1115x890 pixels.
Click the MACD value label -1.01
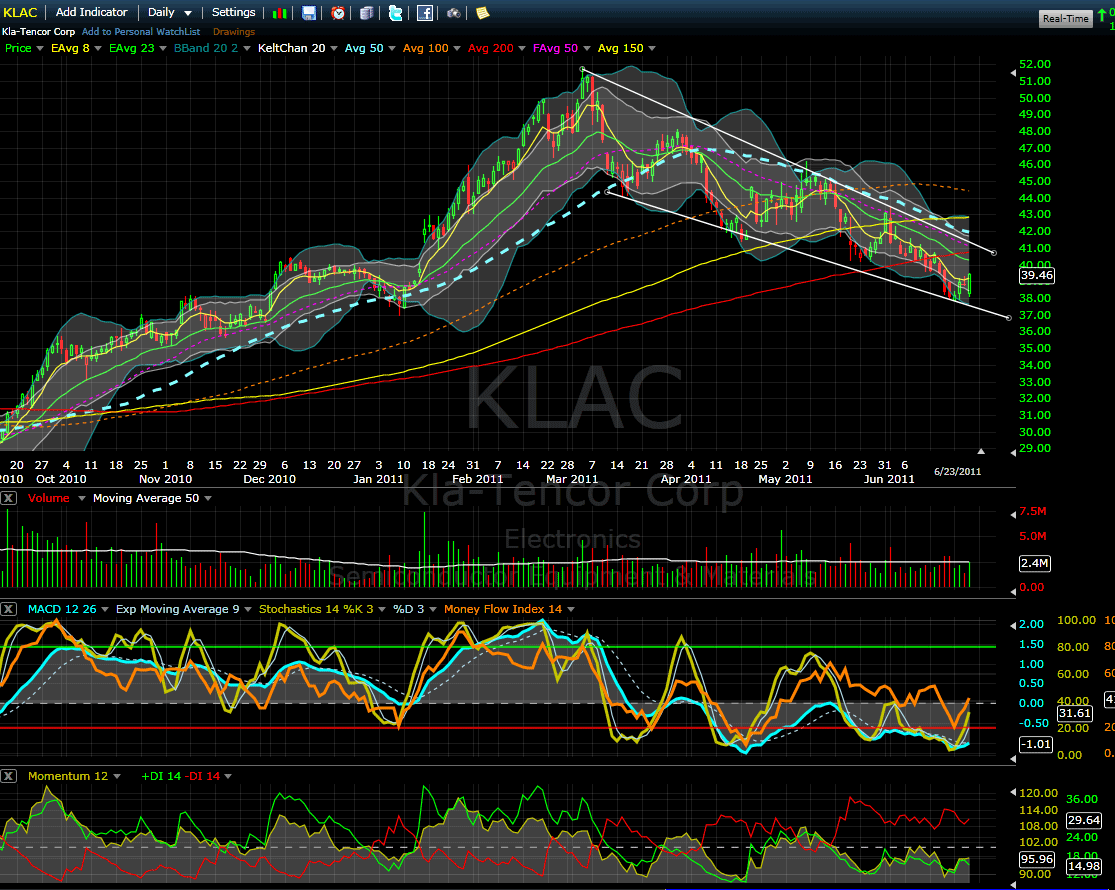pos(1035,744)
